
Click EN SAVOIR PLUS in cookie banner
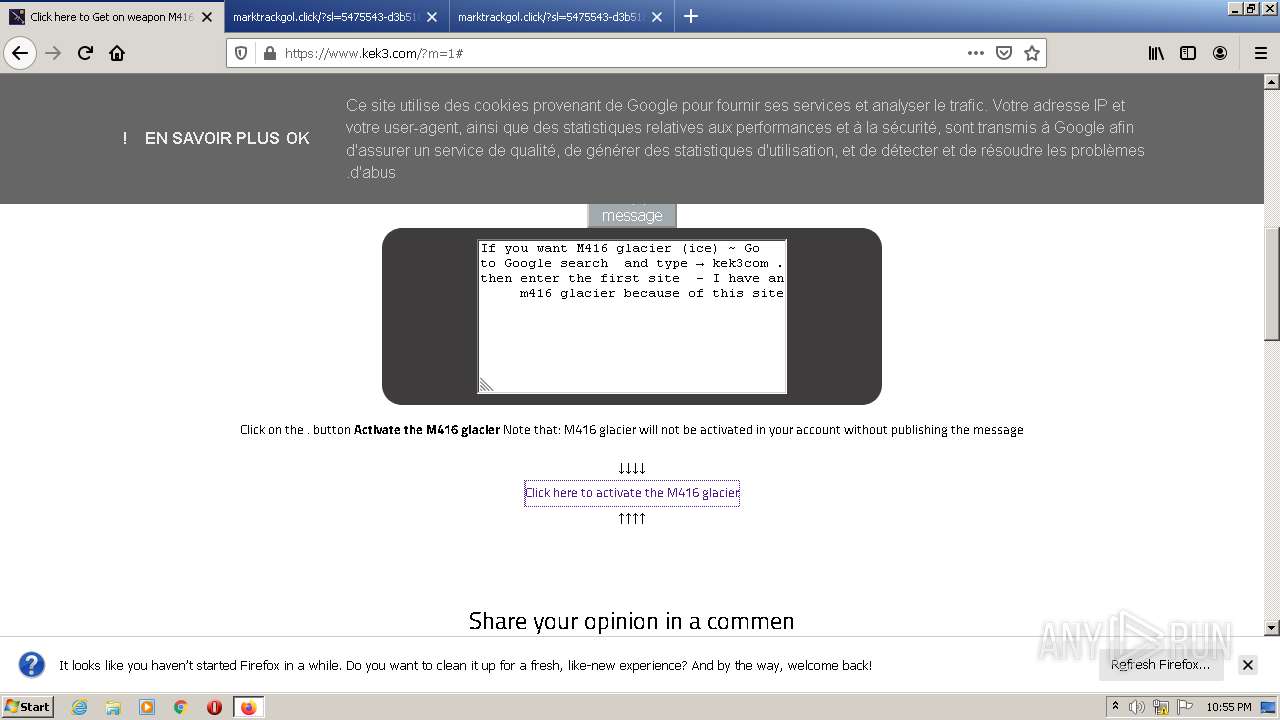pyautogui.click(x=212, y=138)
